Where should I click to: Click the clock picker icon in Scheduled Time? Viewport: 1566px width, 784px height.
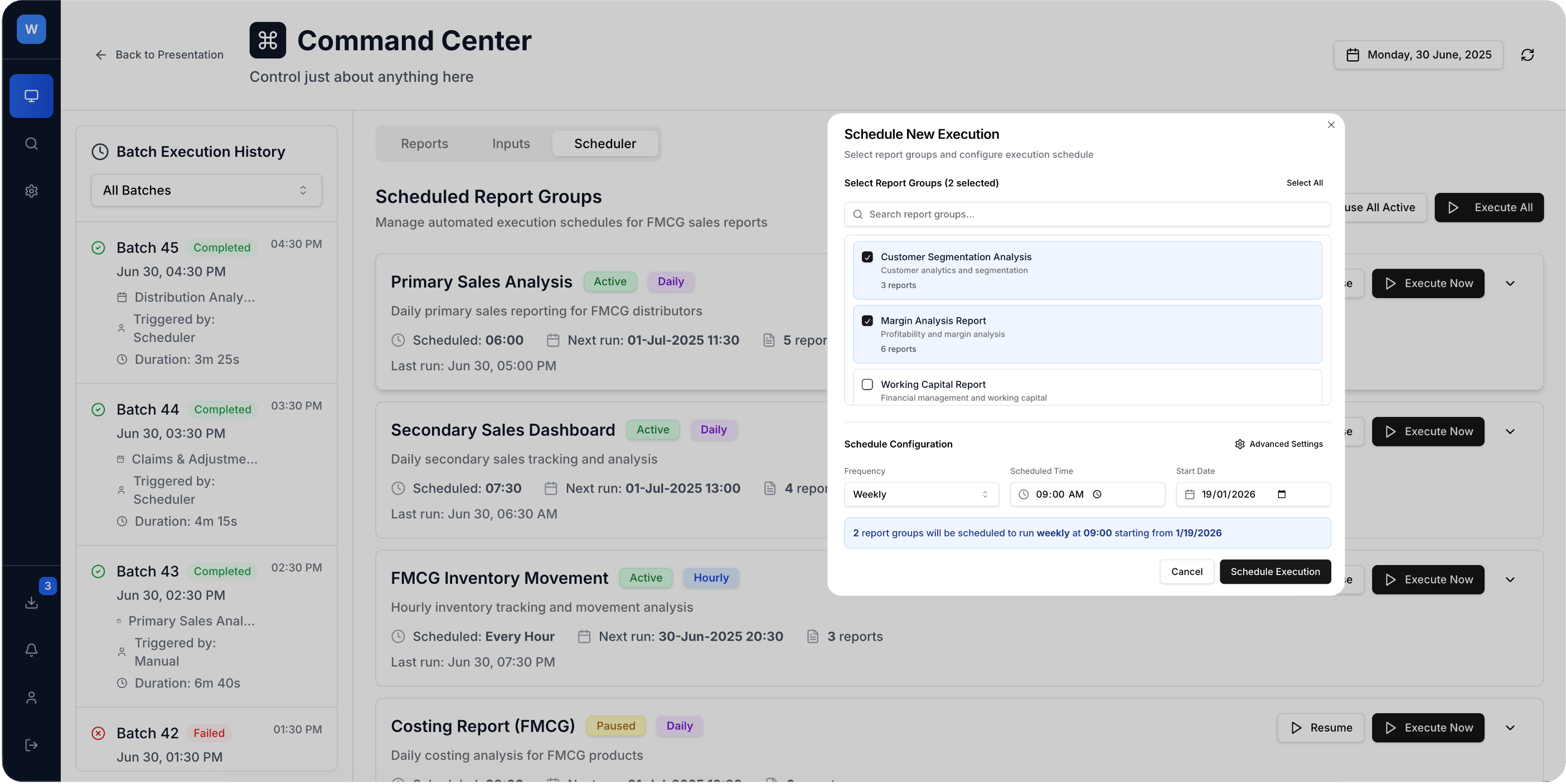click(x=1097, y=494)
